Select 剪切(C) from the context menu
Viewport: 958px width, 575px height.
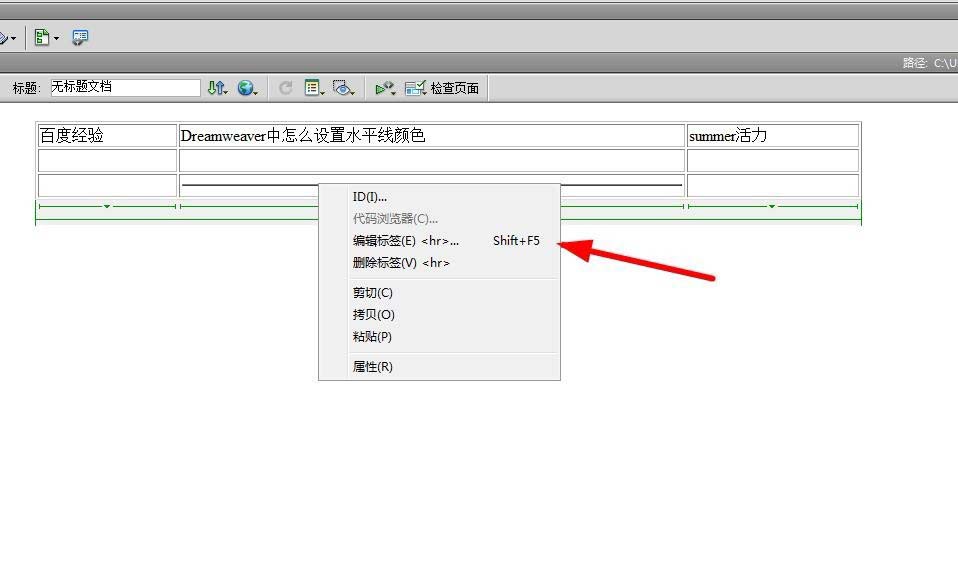tap(439, 293)
